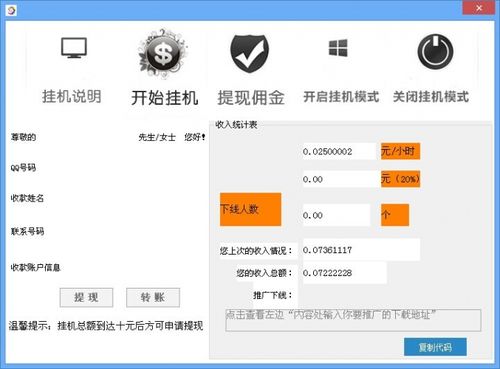Open the 挂机说明 text label
Viewport: 500px width, 369px height.
click(72, 97)
